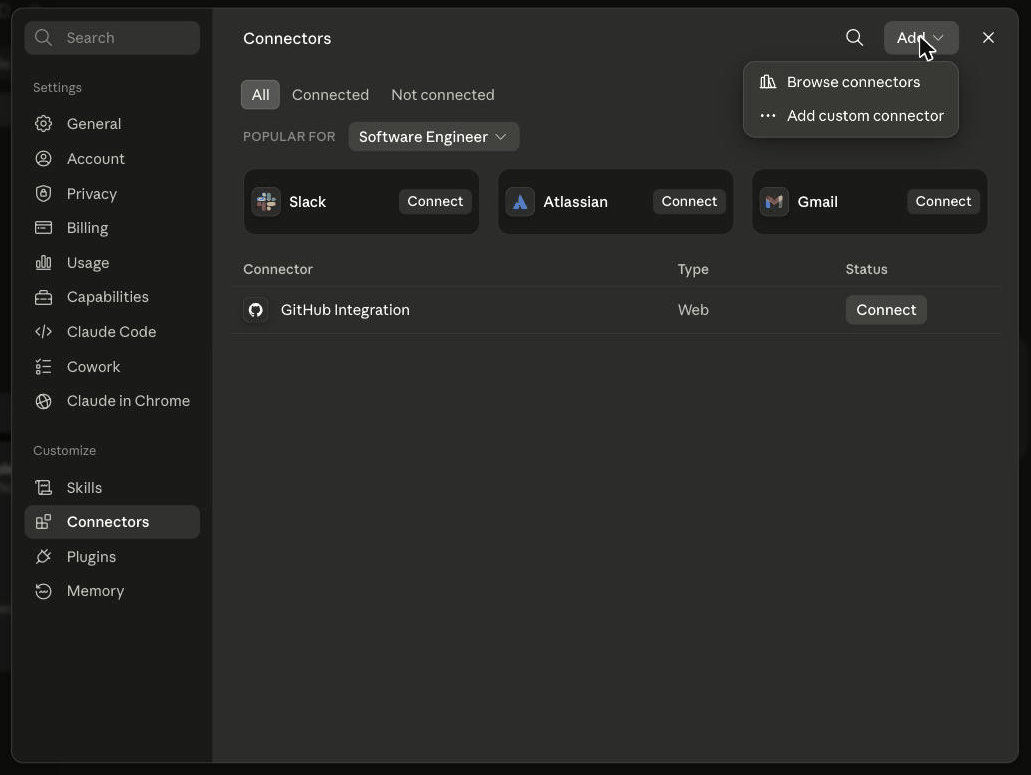Open Capabilities settings

tap(112, 297)
